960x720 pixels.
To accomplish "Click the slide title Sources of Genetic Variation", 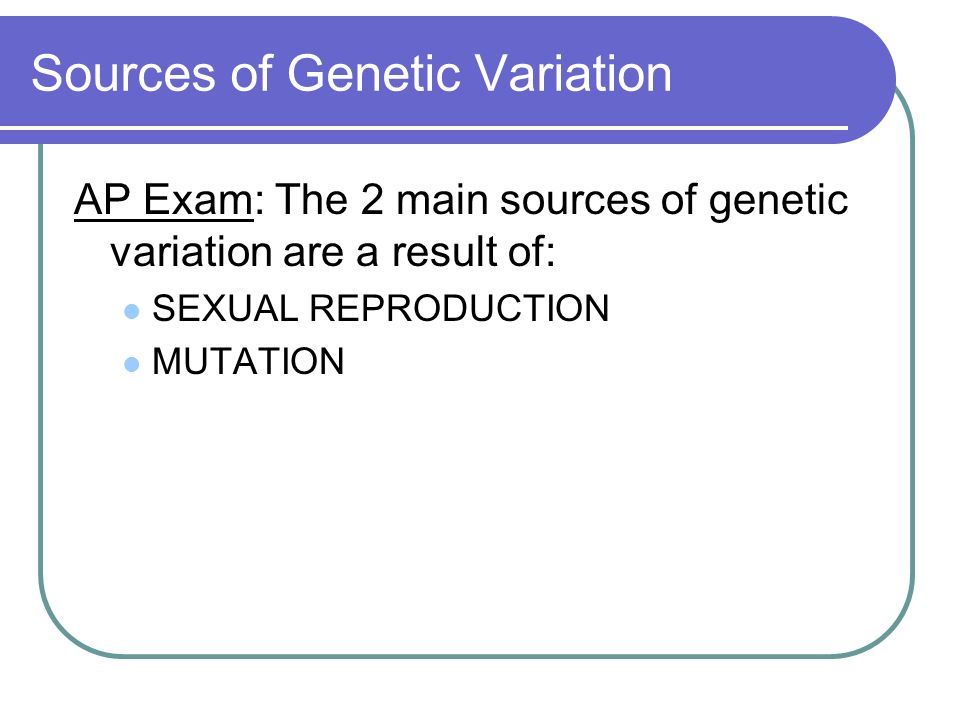I will (x=351, y=73).
